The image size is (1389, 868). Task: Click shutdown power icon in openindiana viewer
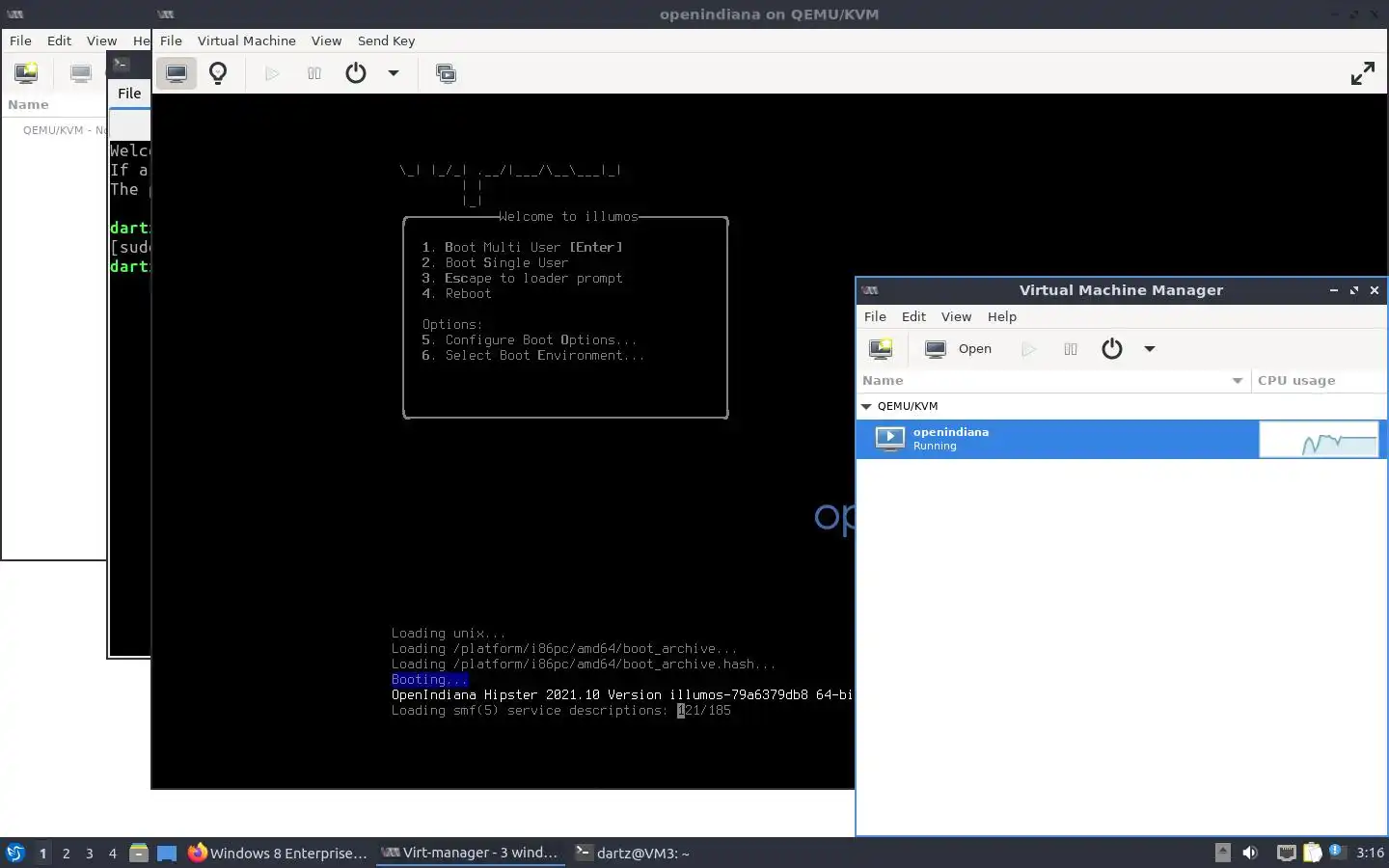pyautogui.click(x=356, y=73)
